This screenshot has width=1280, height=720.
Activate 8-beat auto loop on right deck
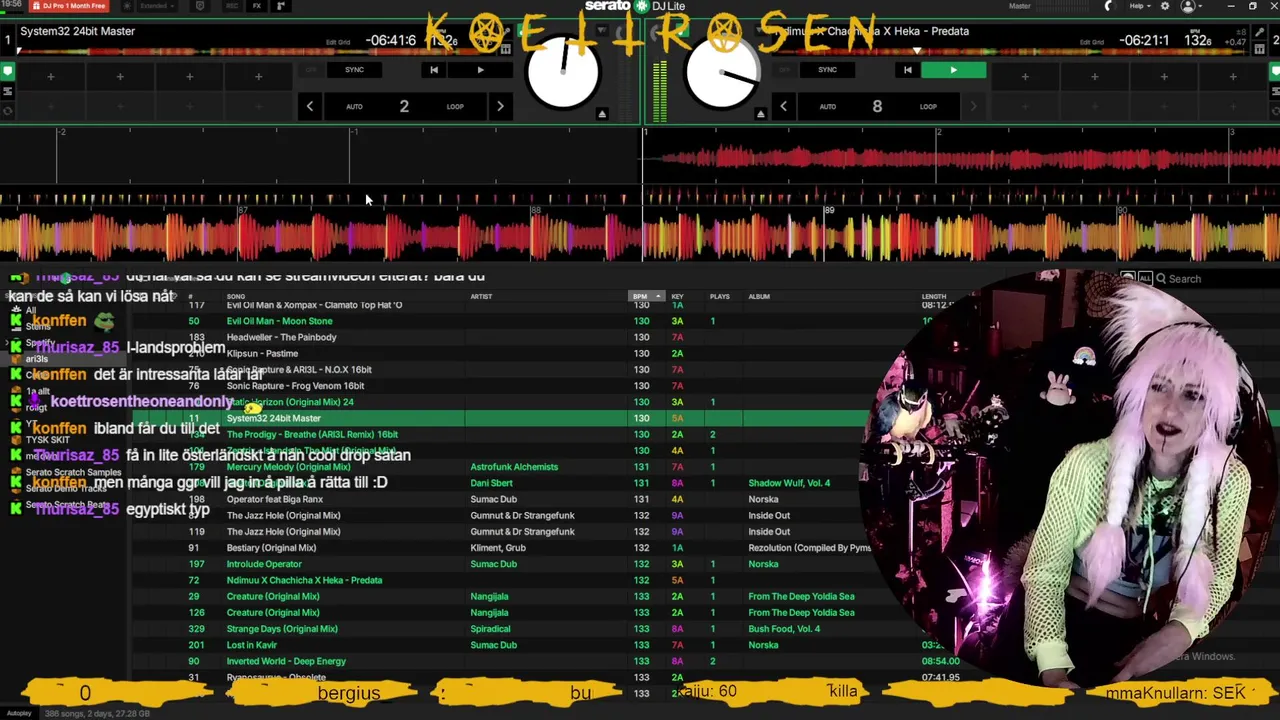pos(877,106)
